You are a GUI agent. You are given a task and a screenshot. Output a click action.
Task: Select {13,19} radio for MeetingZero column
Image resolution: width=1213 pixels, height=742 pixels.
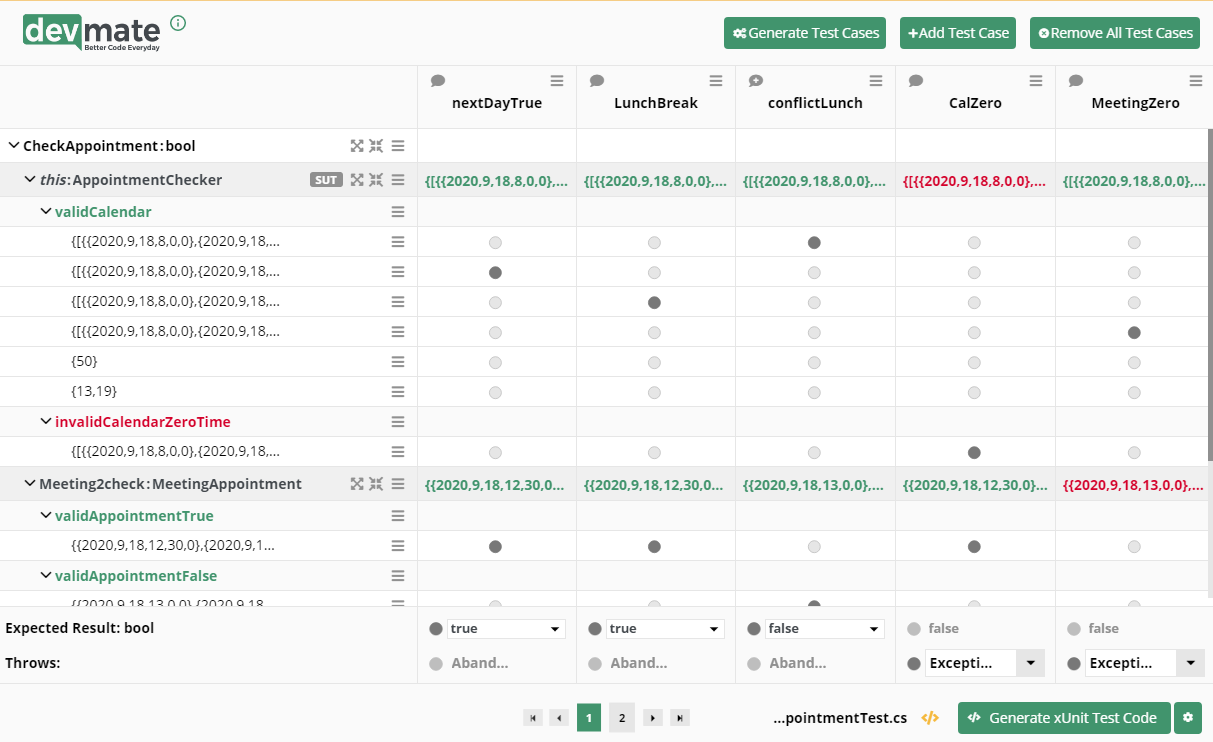point(1134,392)
